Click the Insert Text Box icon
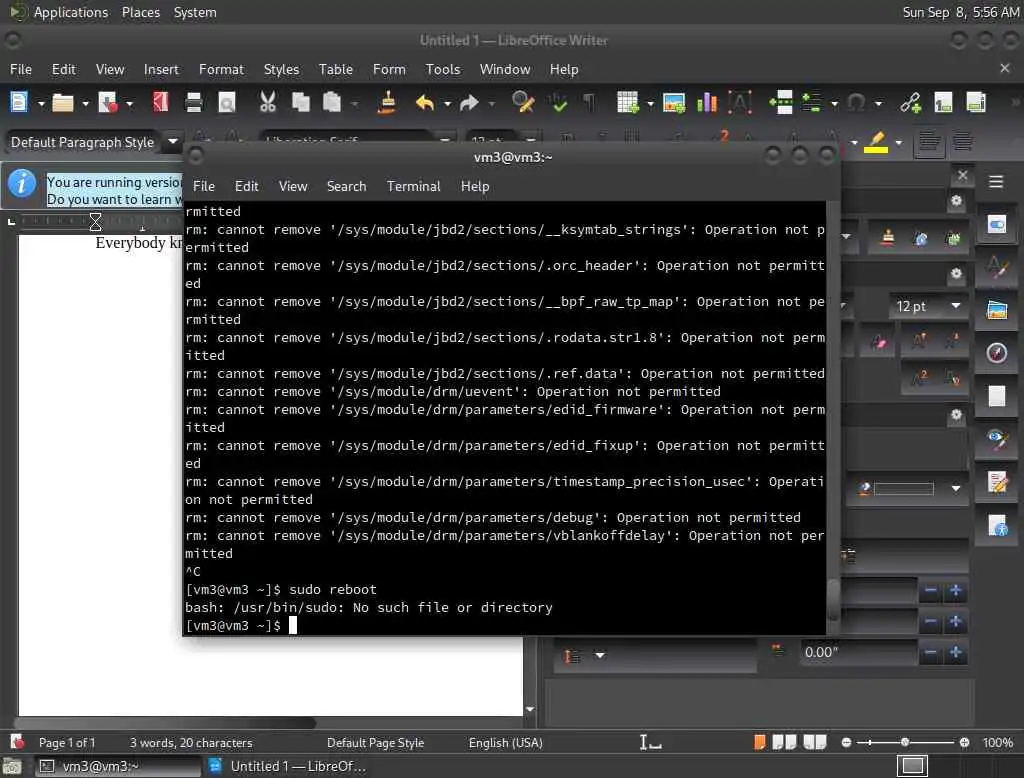The width and height of the screenshot is (1024, 778). 740,103
